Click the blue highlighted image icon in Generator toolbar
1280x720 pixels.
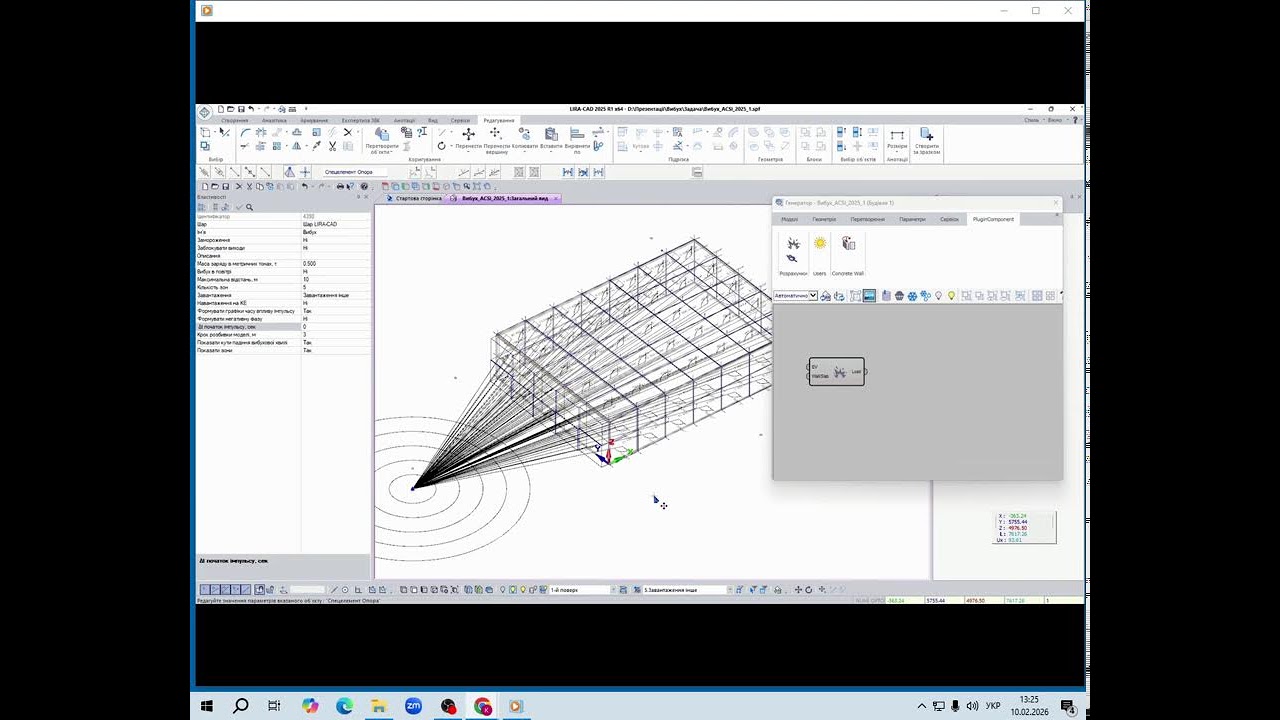coord(869,296)
